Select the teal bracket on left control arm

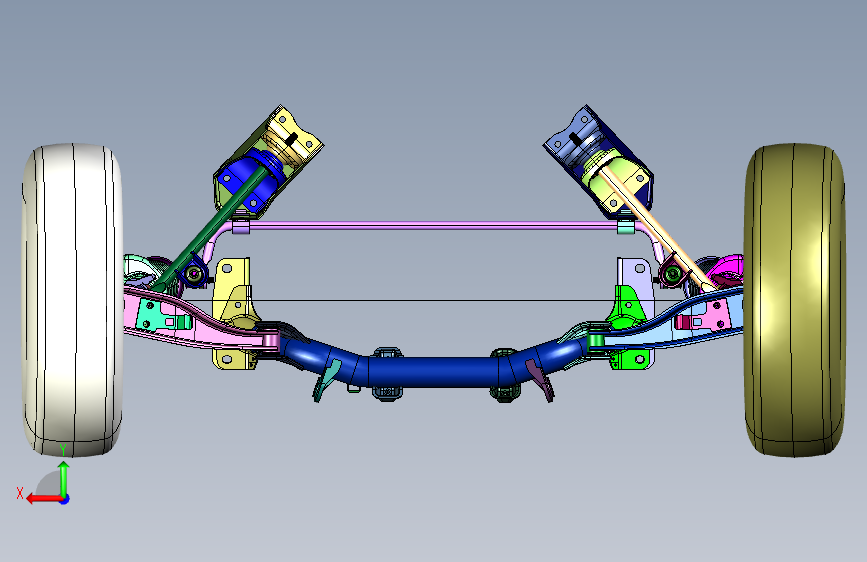(156, 315)
